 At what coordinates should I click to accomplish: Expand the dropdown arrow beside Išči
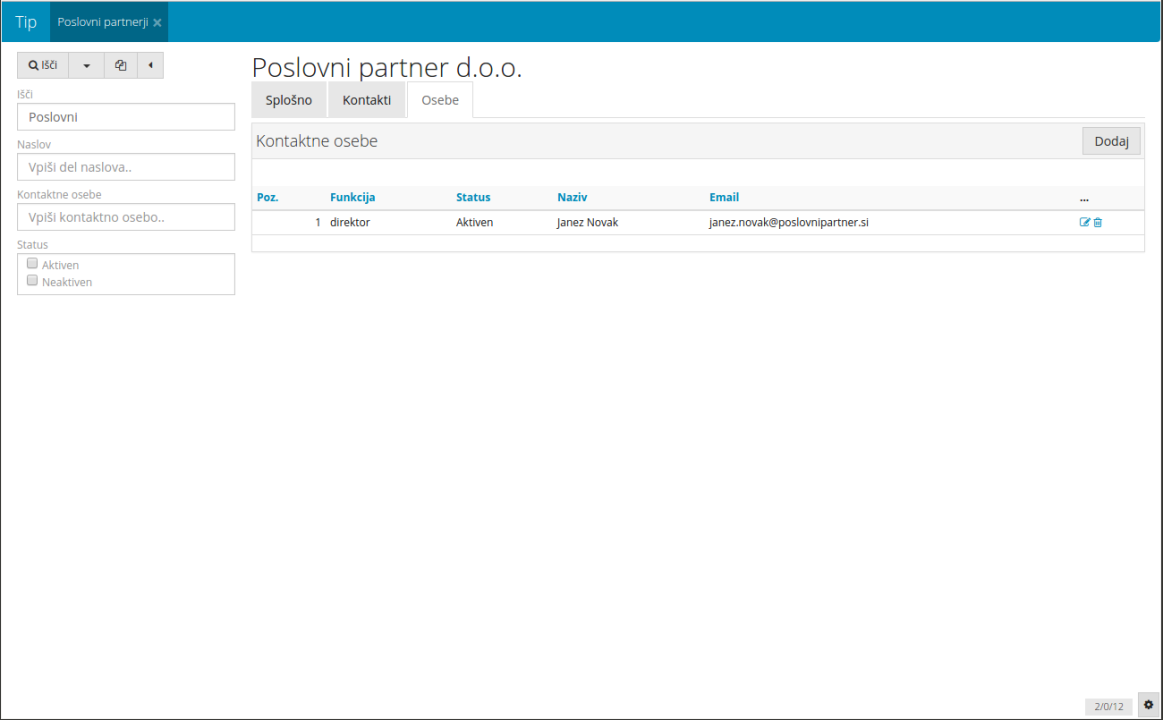pyautogui.click(x=86, y=66)
